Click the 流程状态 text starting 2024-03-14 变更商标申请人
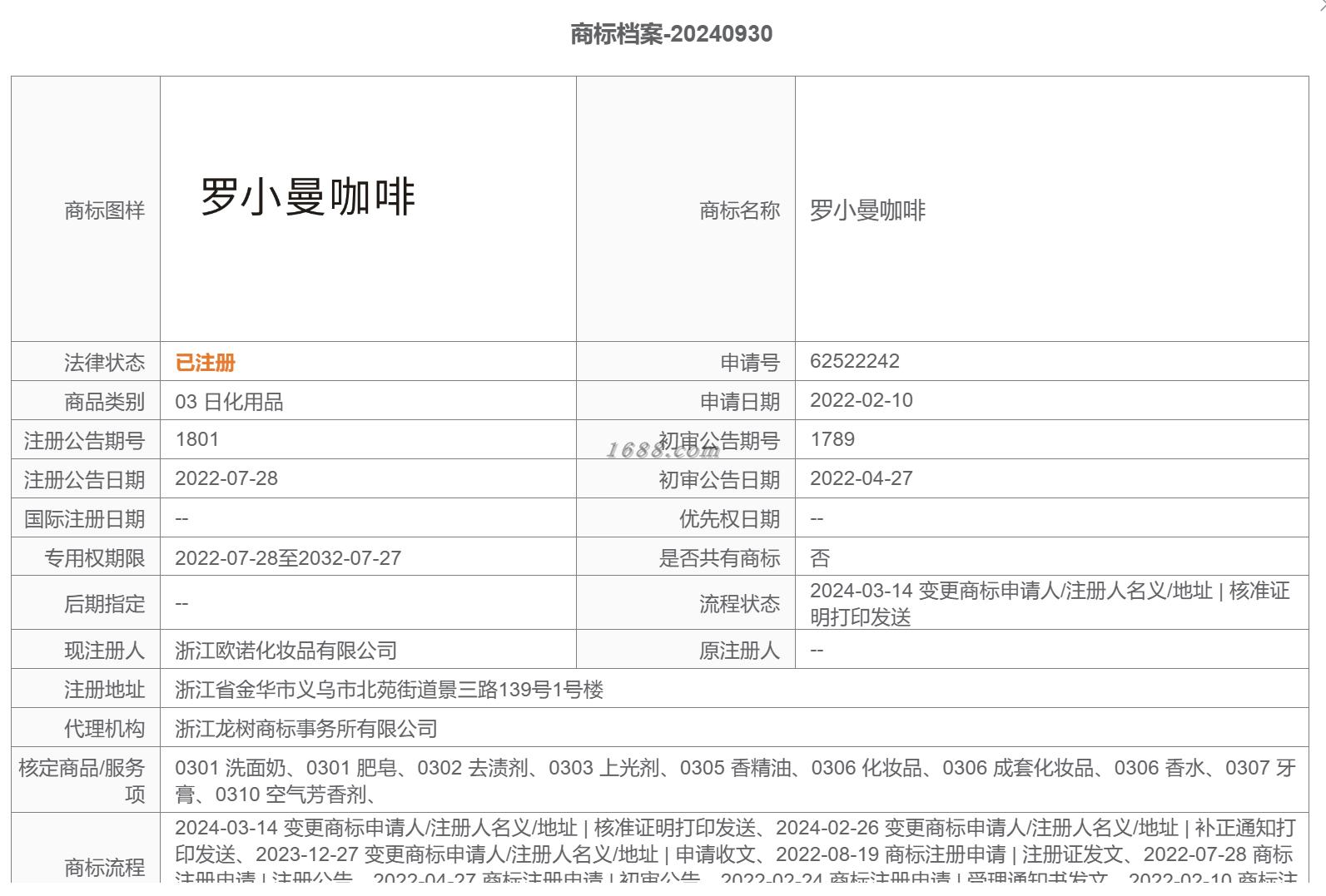The image size is (1326, 896). click(1050, 604)
